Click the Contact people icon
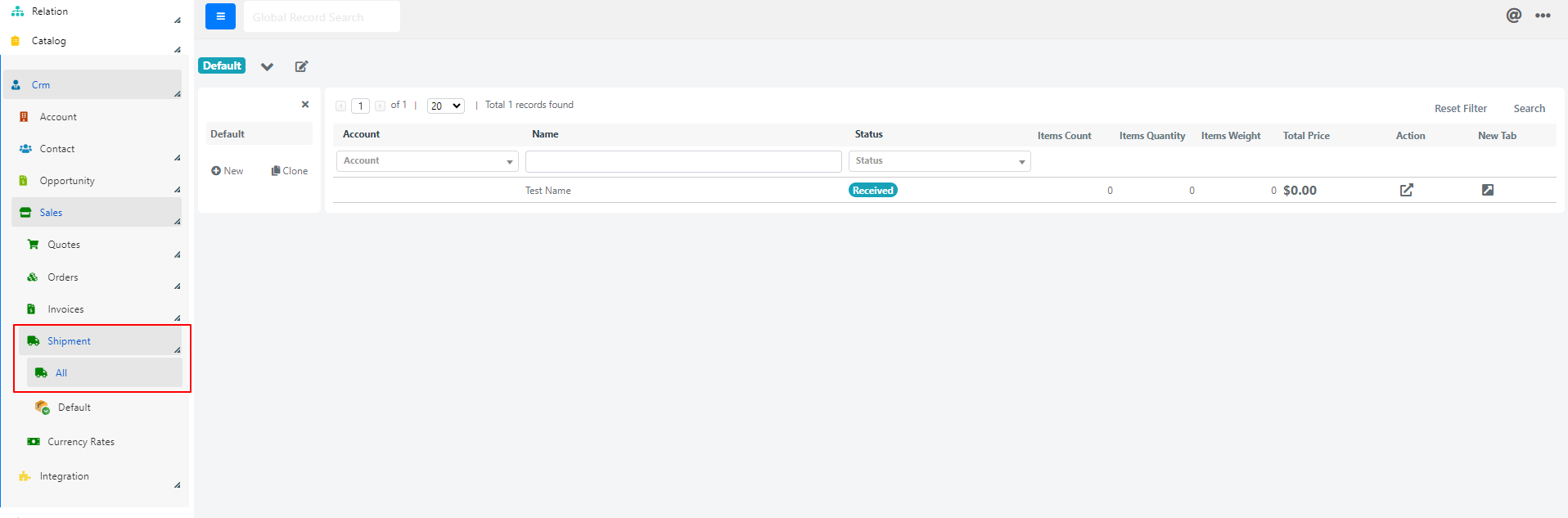Screen dimensions: 1568x518 (25, 149)
